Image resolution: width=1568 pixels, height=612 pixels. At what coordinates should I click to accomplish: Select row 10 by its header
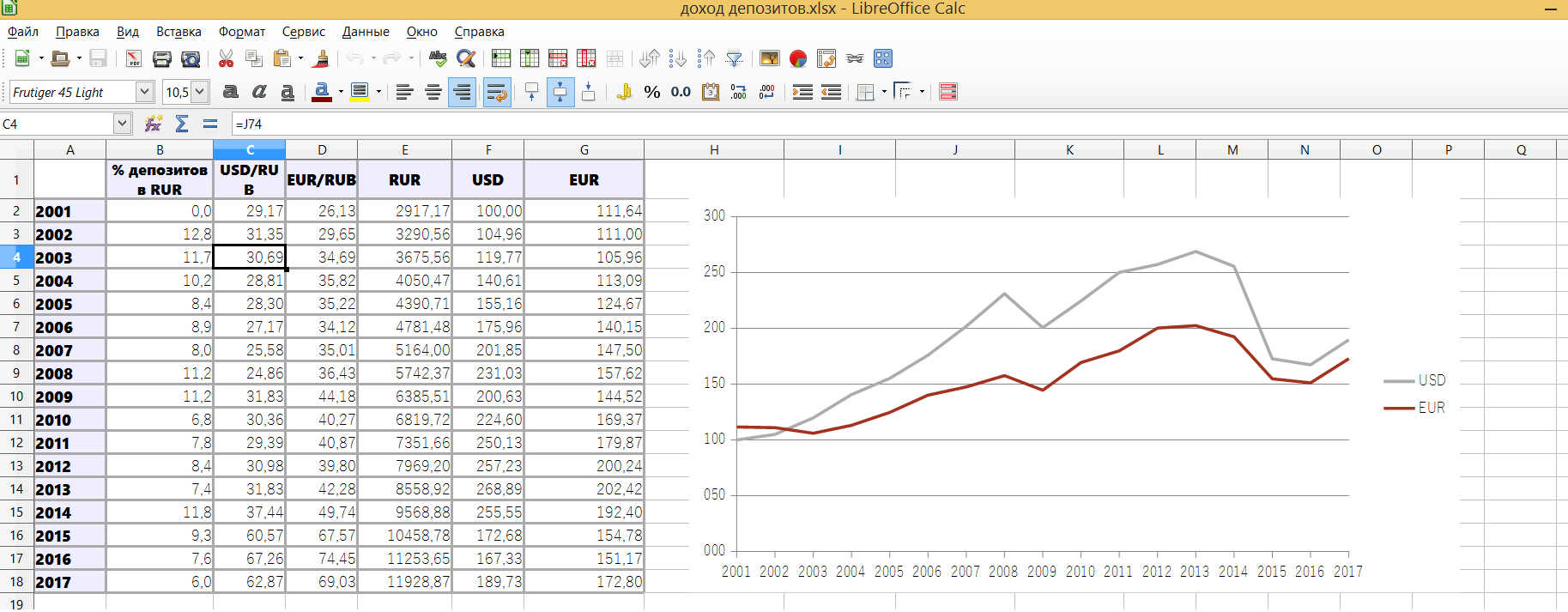coord(16,397)
